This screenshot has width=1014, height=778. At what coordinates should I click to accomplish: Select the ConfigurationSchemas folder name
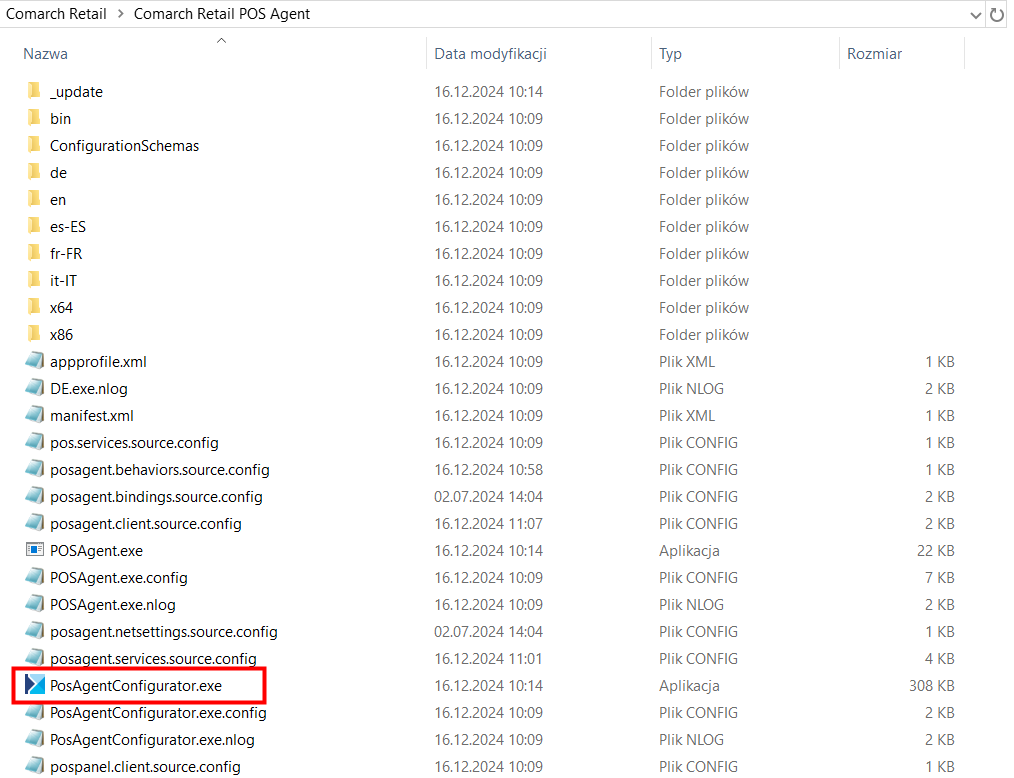124,146
